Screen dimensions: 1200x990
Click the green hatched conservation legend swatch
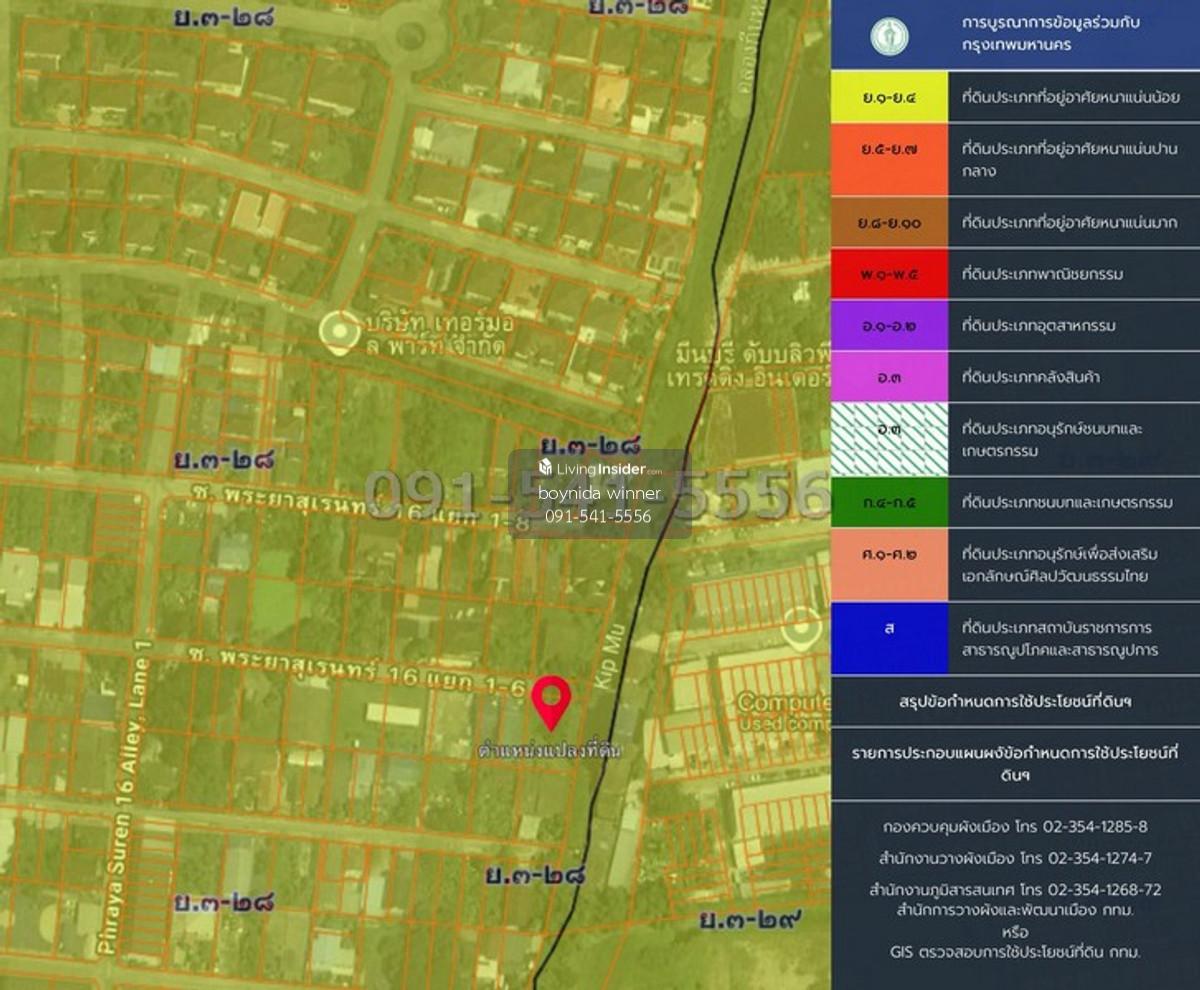889,440
